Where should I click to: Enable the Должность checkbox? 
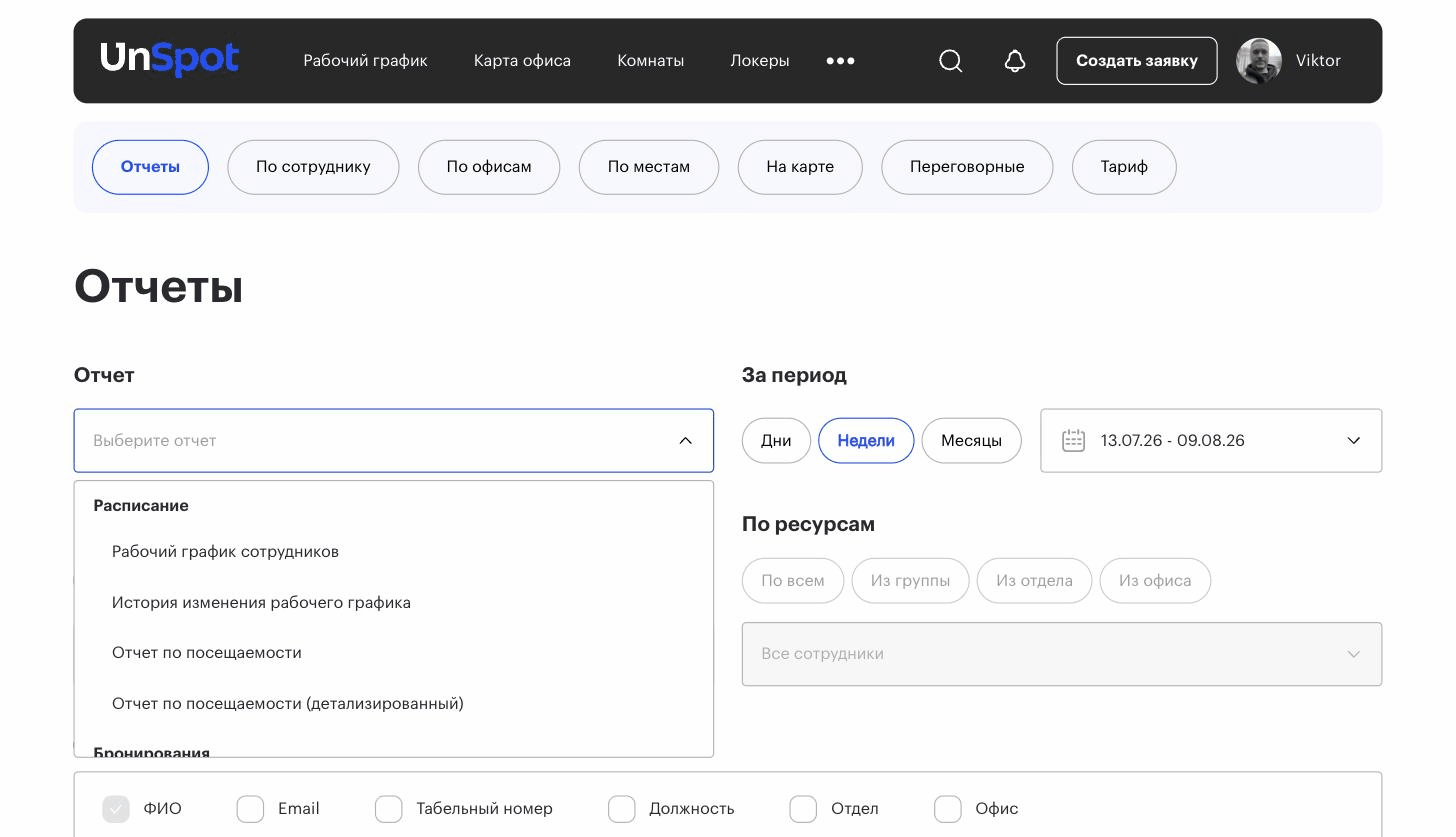click(621, 809)
